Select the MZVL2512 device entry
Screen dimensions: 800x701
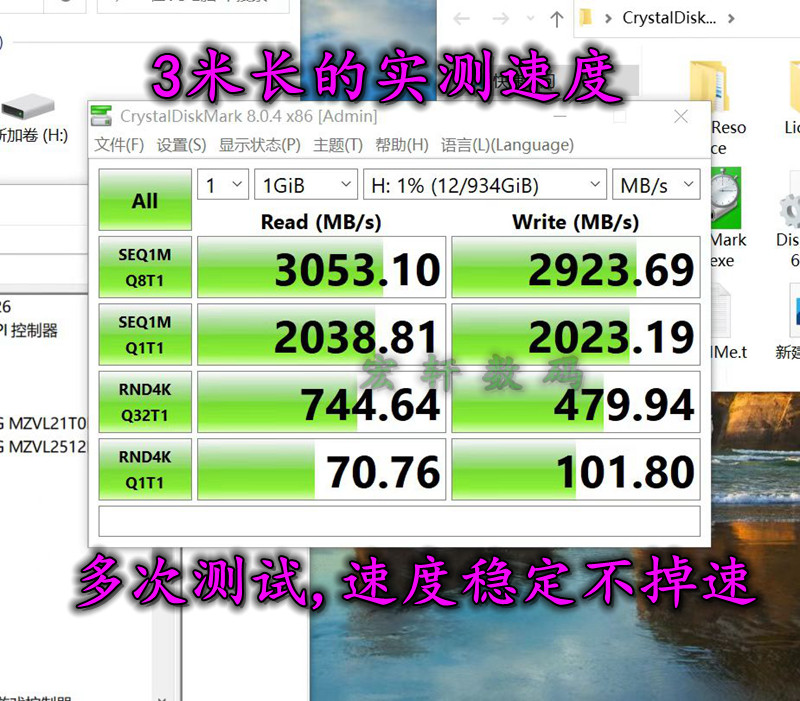[x=44, y=447]
